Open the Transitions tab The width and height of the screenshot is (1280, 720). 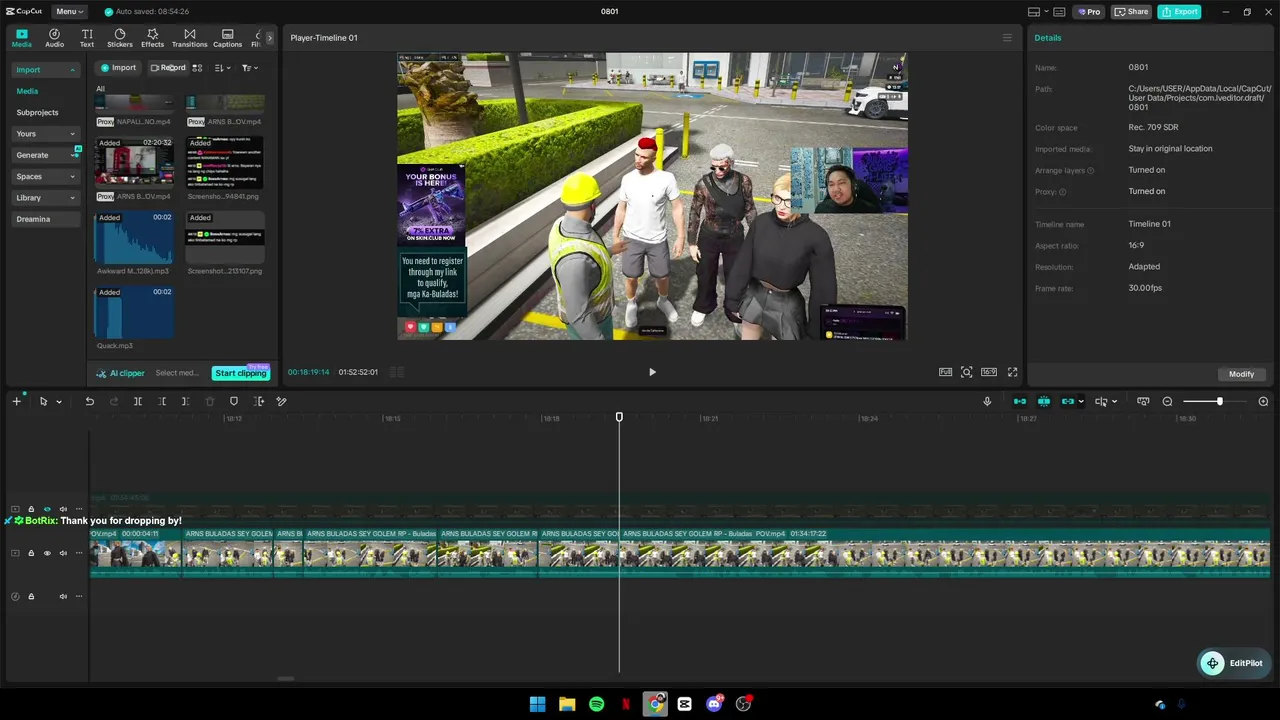[189, 38]
